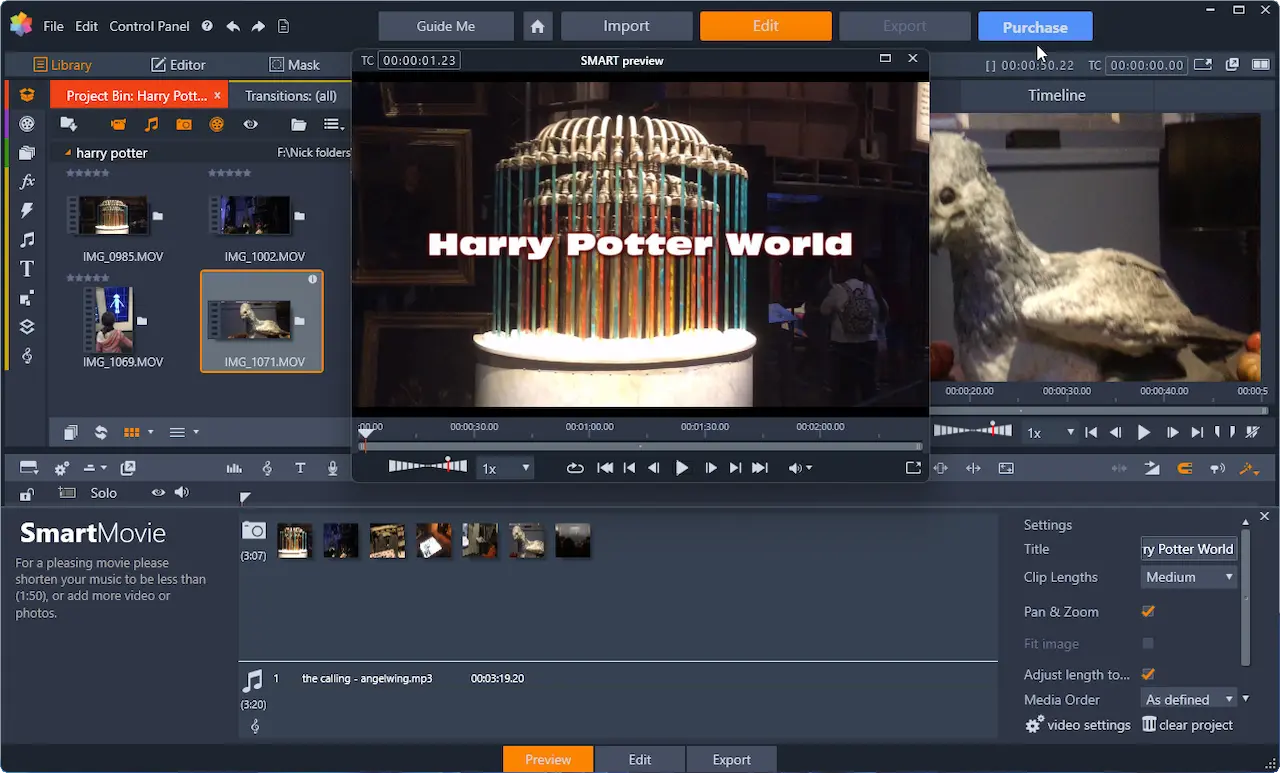
Task: Select the Title creation T icon near the microphone
Action: 300,467
